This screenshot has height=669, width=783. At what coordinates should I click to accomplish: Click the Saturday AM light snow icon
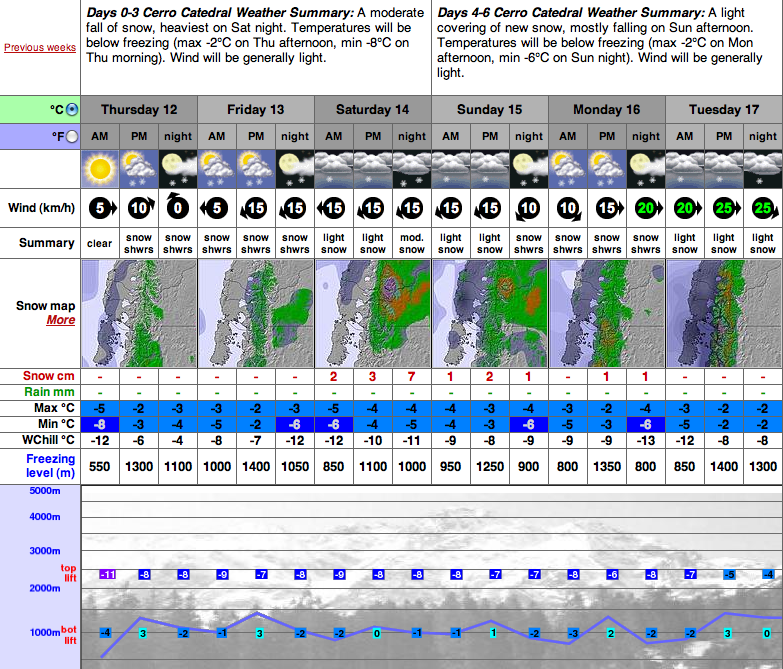coord(334,169)
